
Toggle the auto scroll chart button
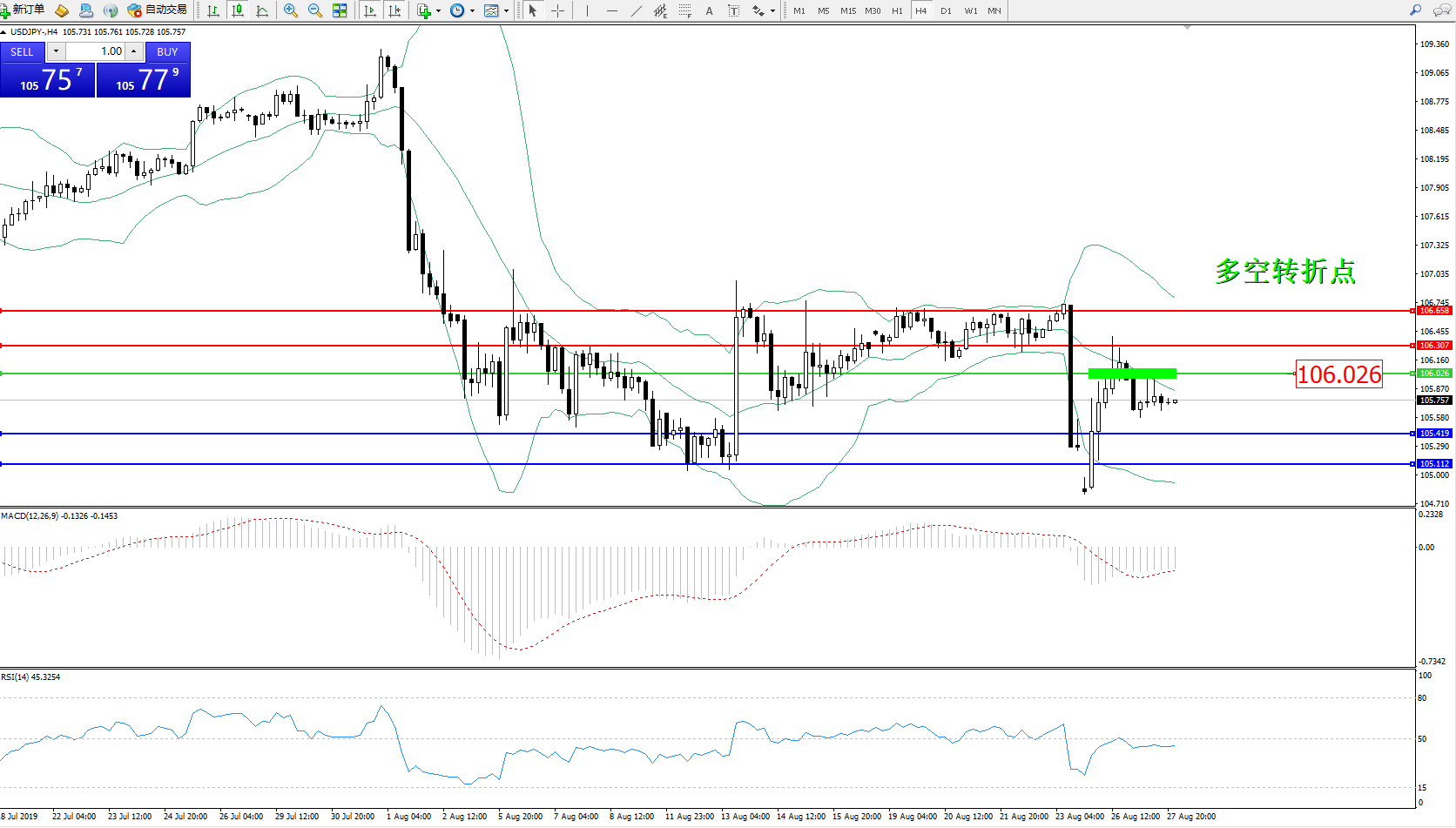[370, 10]
